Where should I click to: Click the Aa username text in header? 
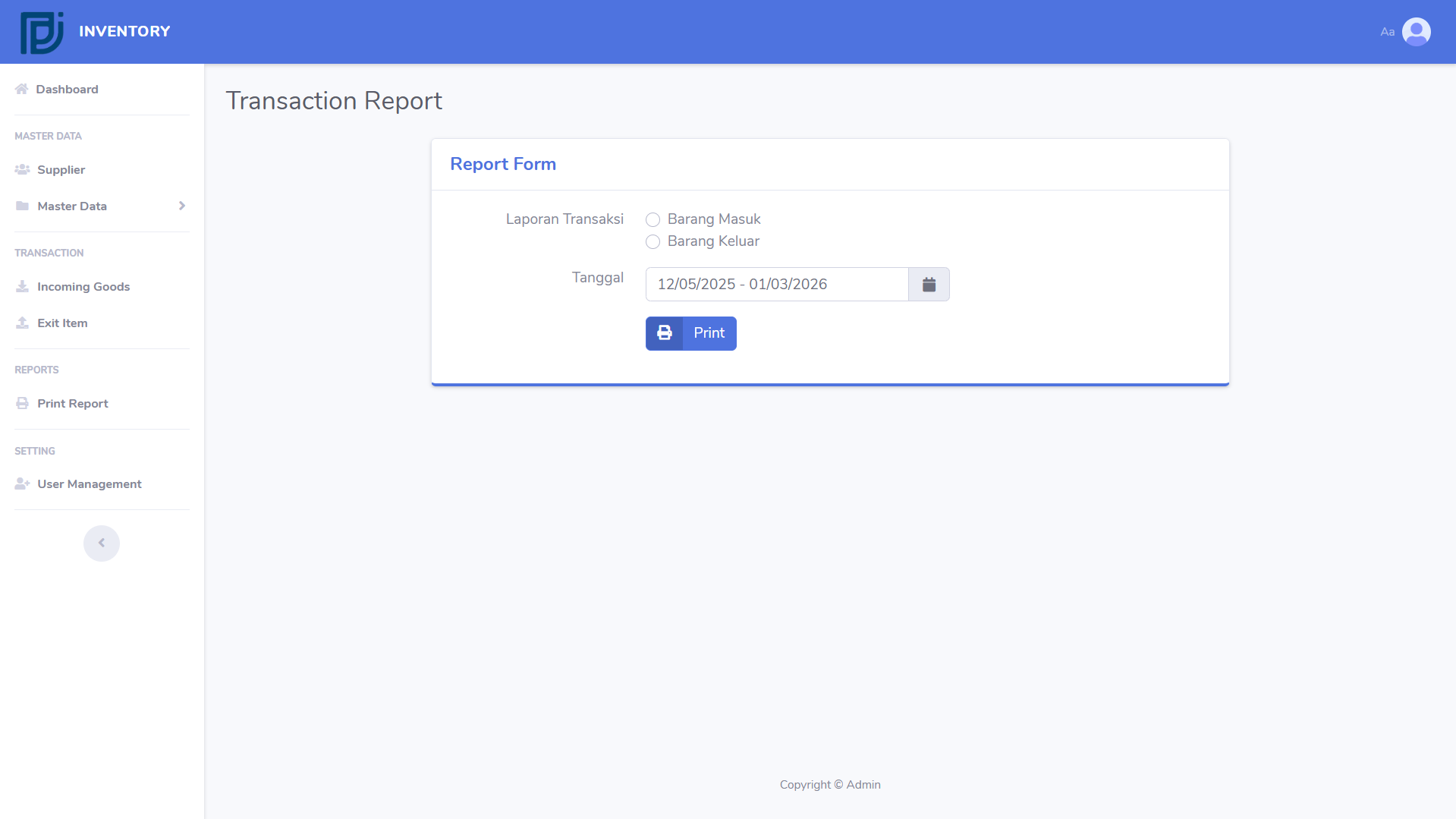1387,32
